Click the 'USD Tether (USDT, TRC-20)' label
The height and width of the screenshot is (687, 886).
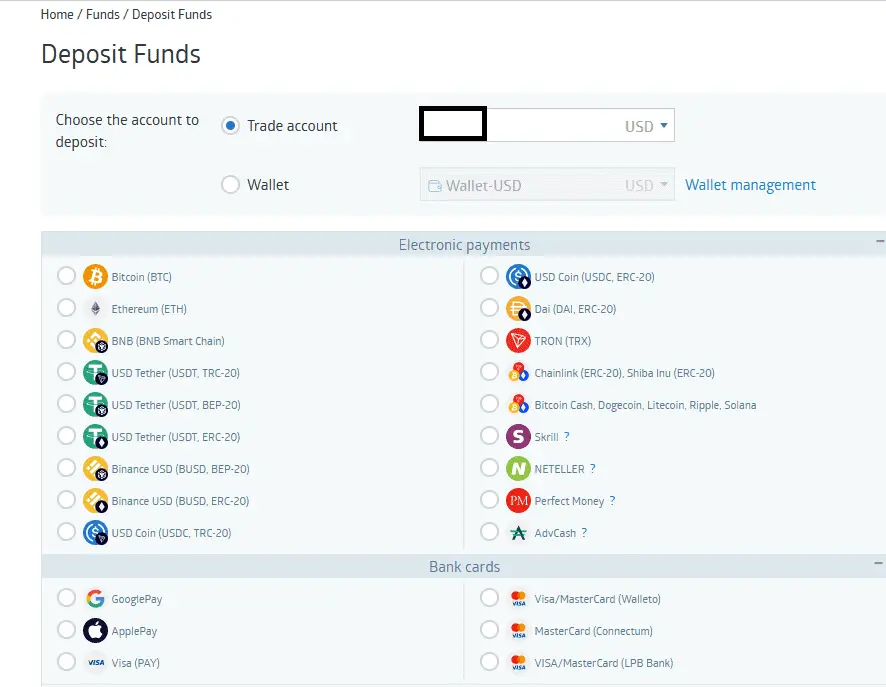(175, 373)
